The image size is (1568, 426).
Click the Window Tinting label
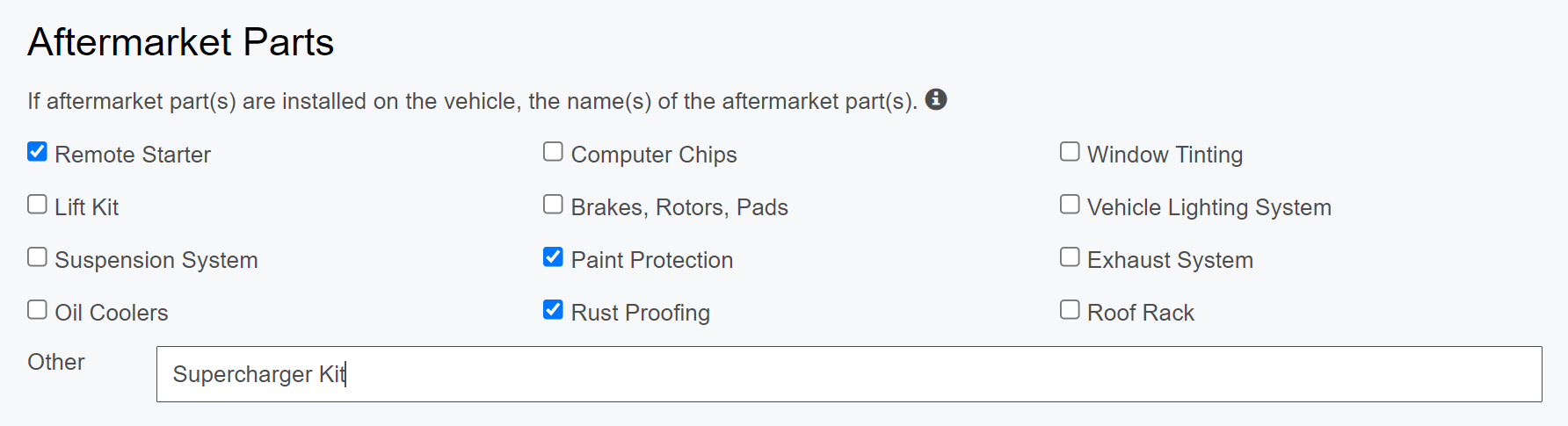(x=1165, y=155)
